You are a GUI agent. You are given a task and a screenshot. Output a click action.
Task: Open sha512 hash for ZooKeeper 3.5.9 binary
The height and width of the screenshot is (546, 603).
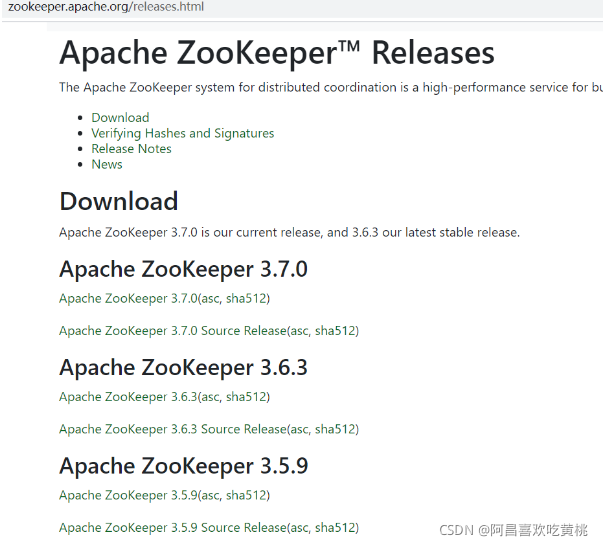(x=246, y=495)
